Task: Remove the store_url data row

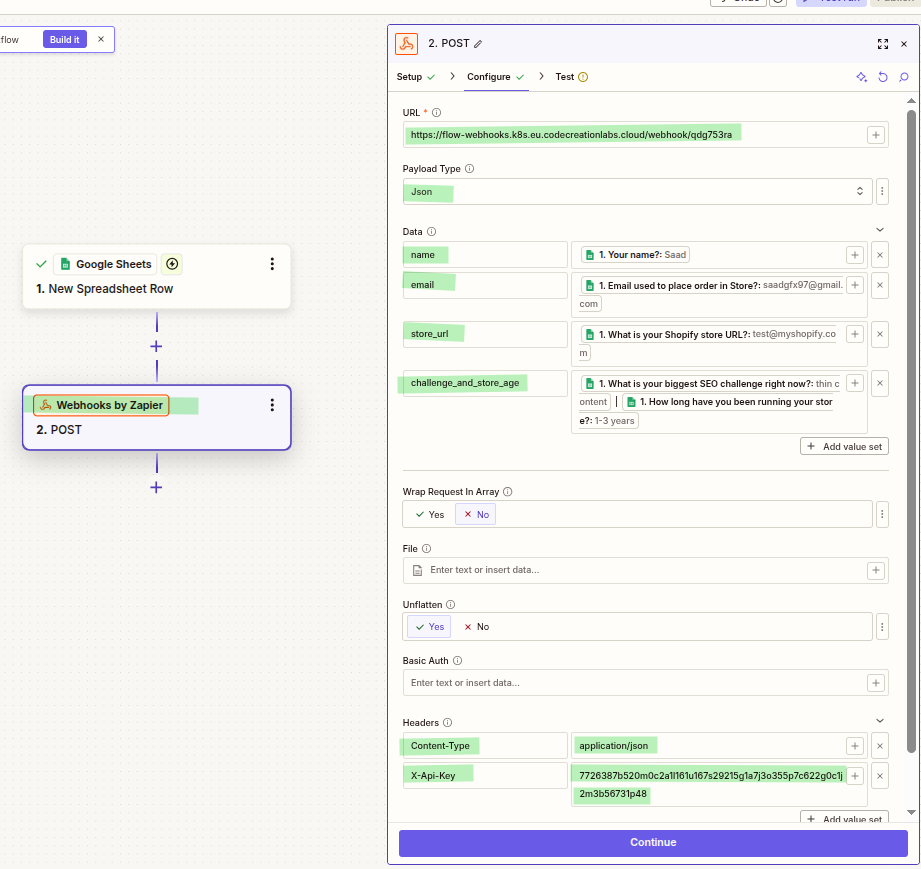Action: (880, 334)
